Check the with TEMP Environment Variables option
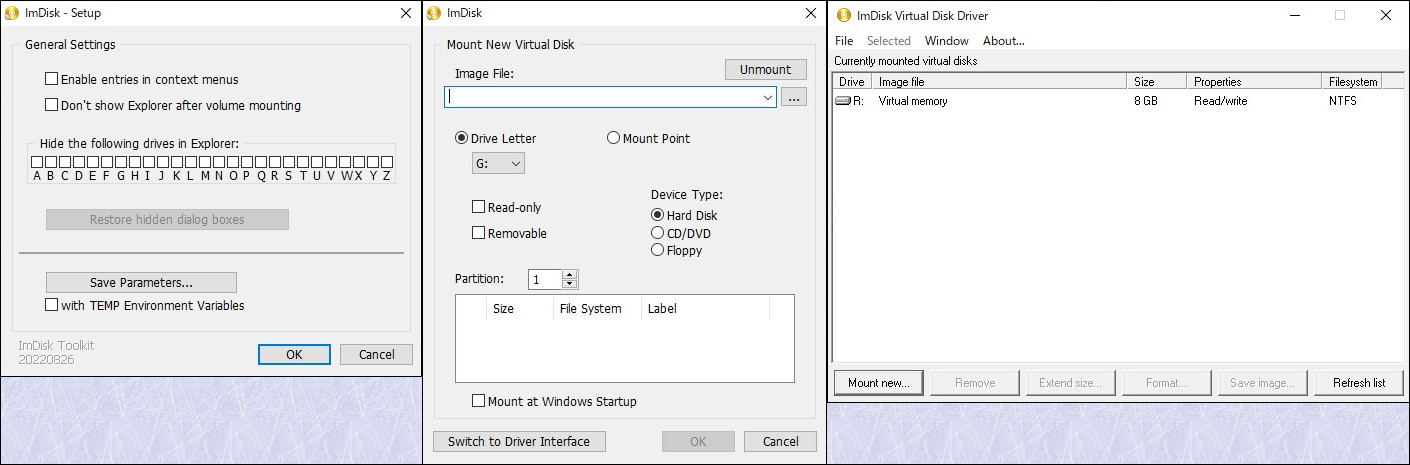 [x=52, y=305]
